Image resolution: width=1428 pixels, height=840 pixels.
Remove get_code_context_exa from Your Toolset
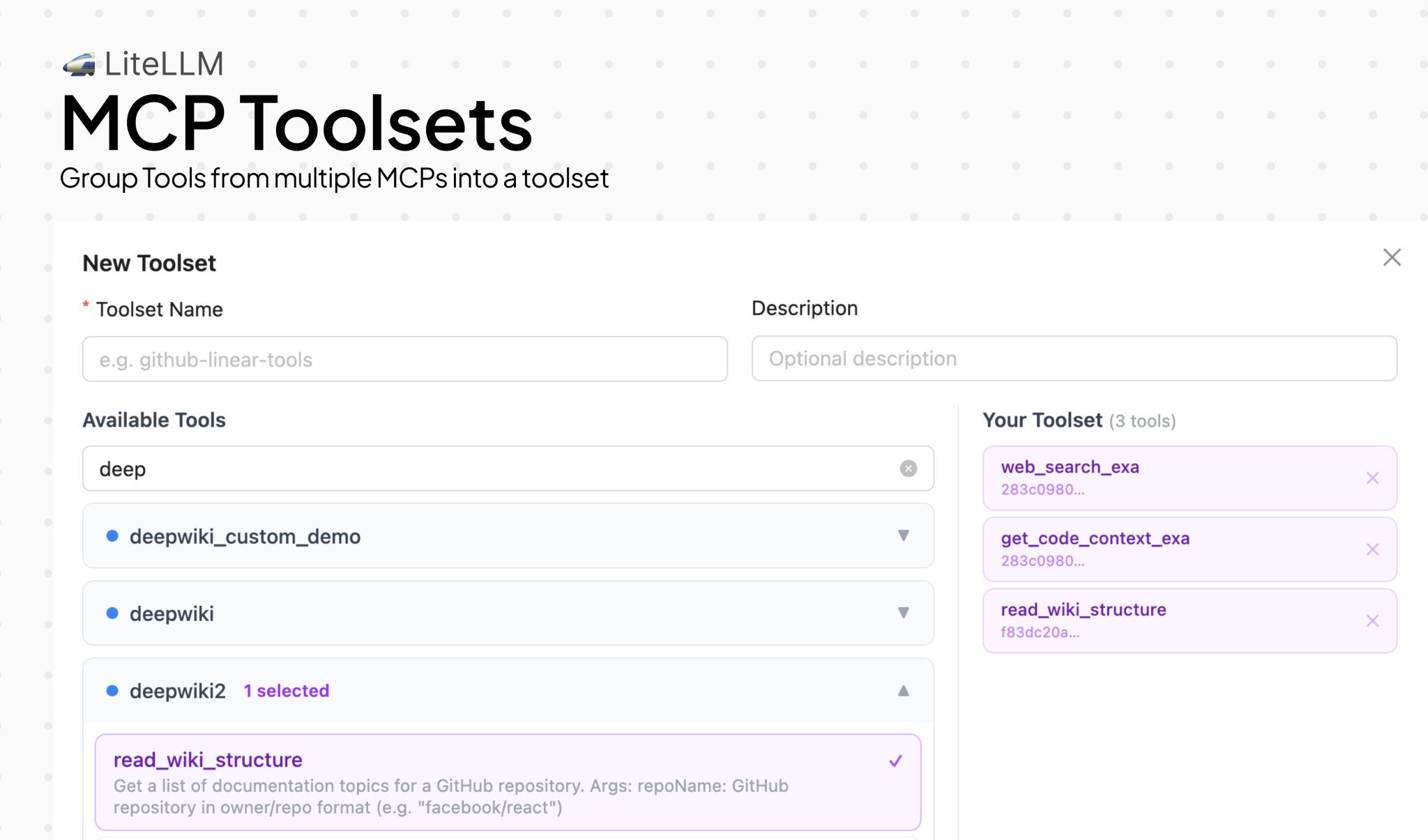pyautogui.click(x=1372, y=549)
